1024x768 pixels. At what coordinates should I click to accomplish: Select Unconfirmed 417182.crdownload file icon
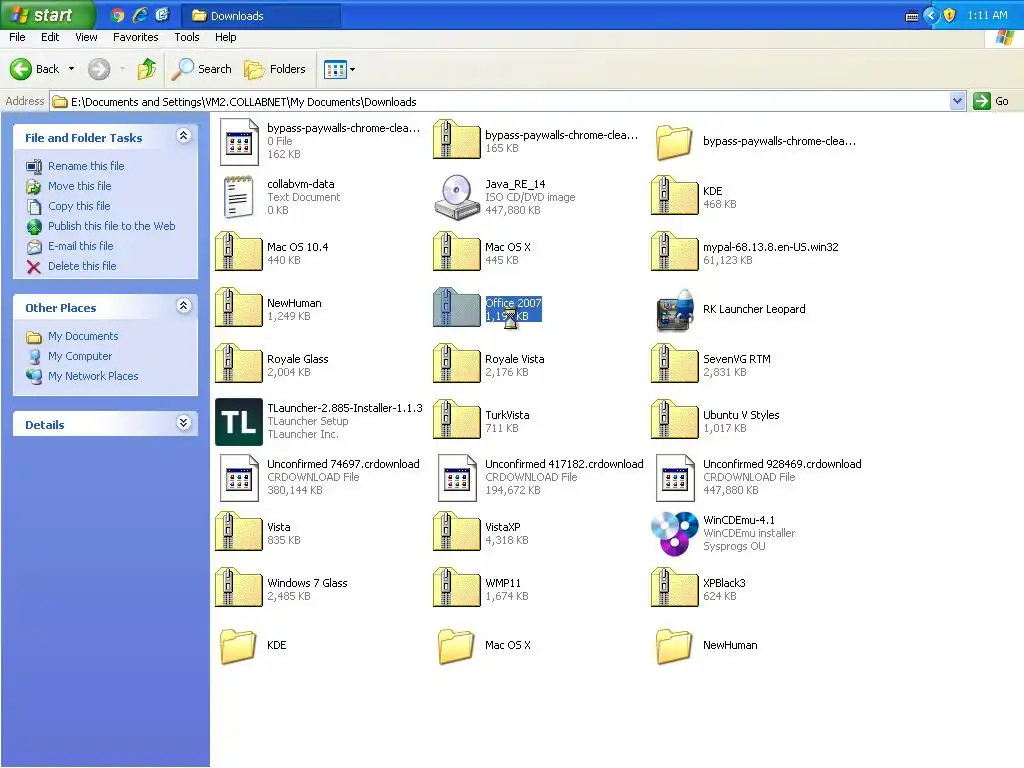coord(456,478)
